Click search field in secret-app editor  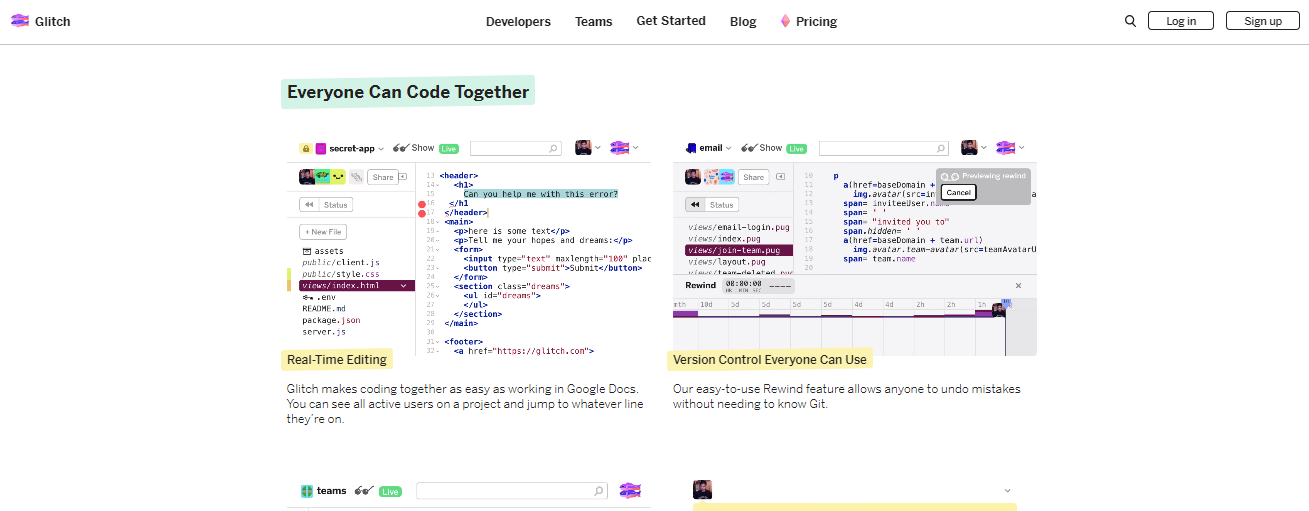pos(516,148)
